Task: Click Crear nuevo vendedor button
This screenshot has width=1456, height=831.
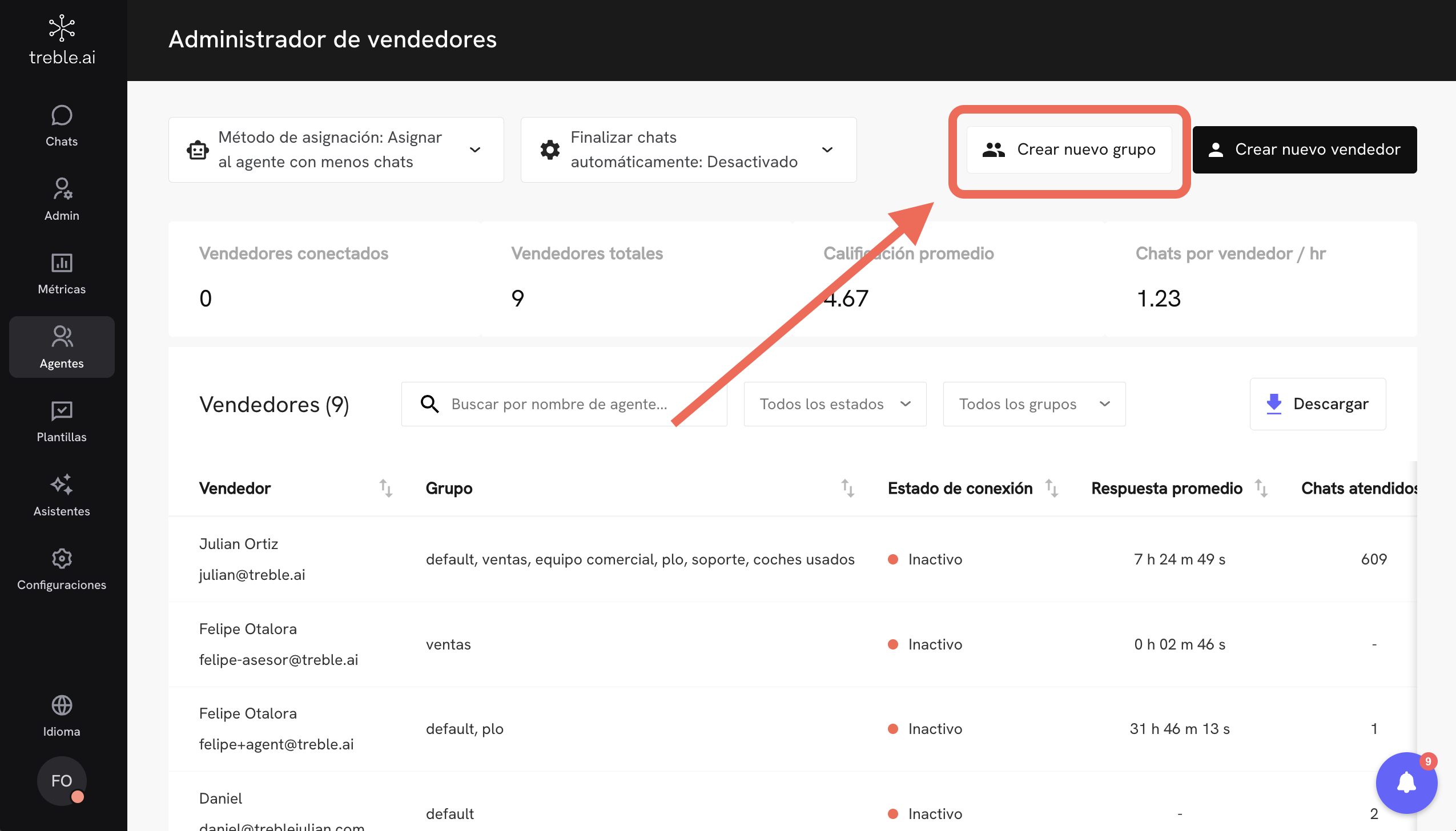Action: [1304, 150]
